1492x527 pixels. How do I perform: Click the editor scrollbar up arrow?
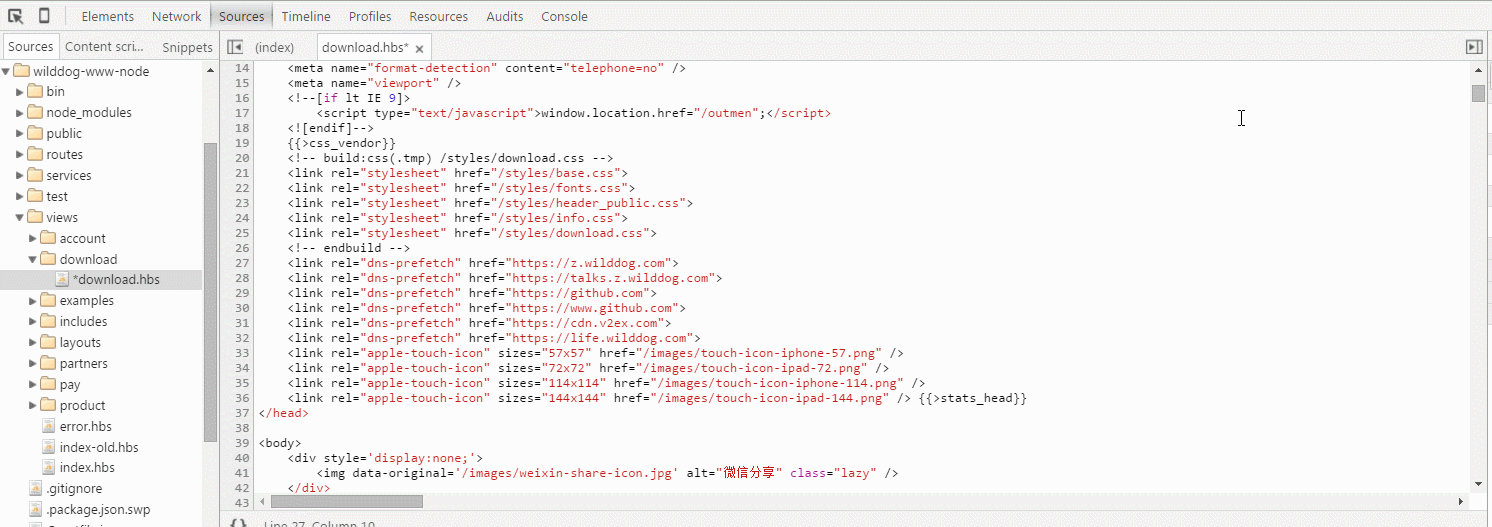[1478, 68]
